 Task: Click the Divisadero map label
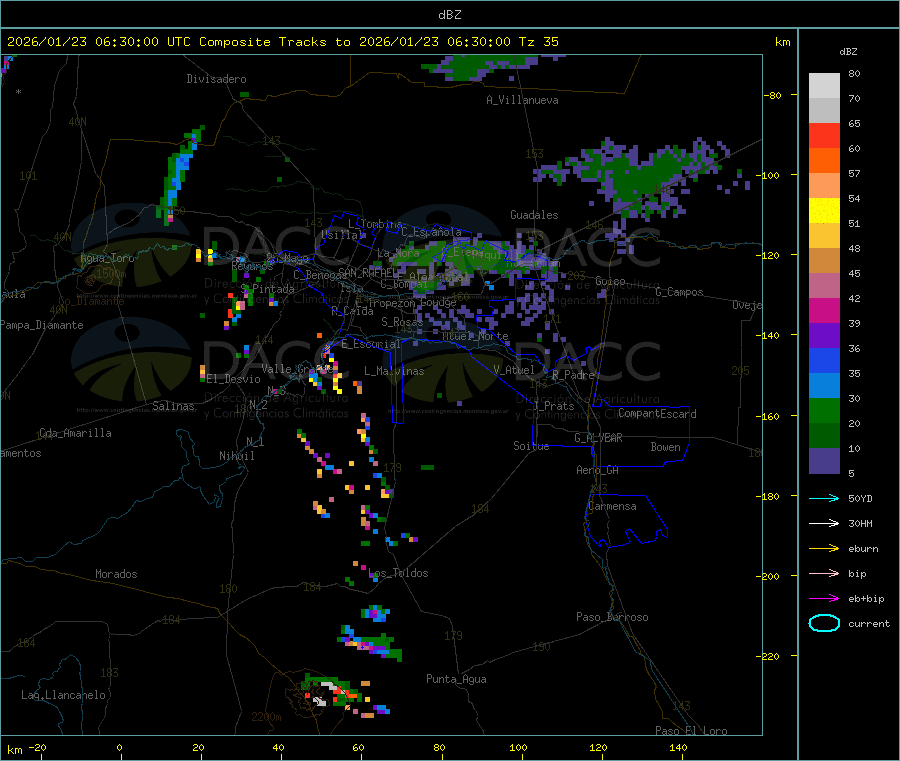pos(216,79)
